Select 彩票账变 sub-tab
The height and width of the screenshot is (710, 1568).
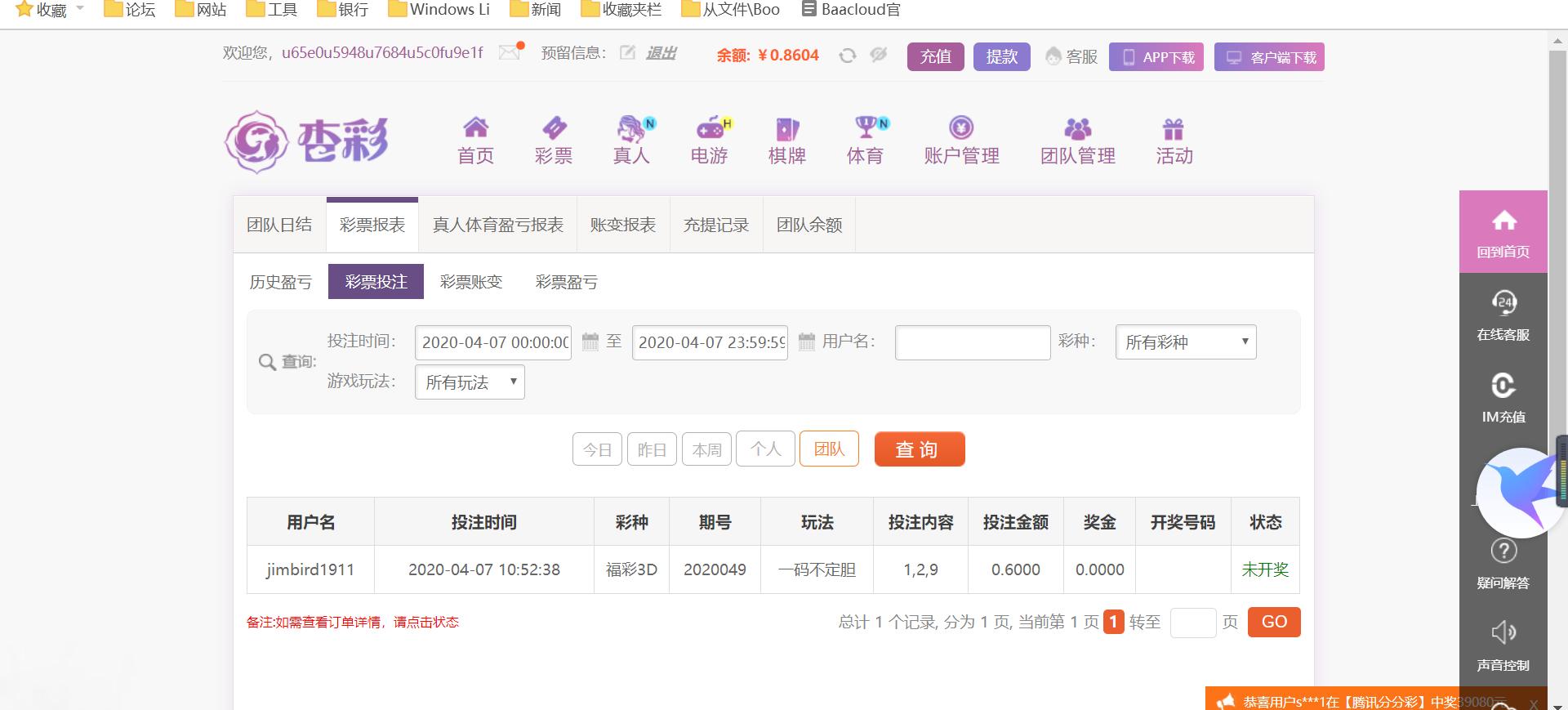[471, 282]
